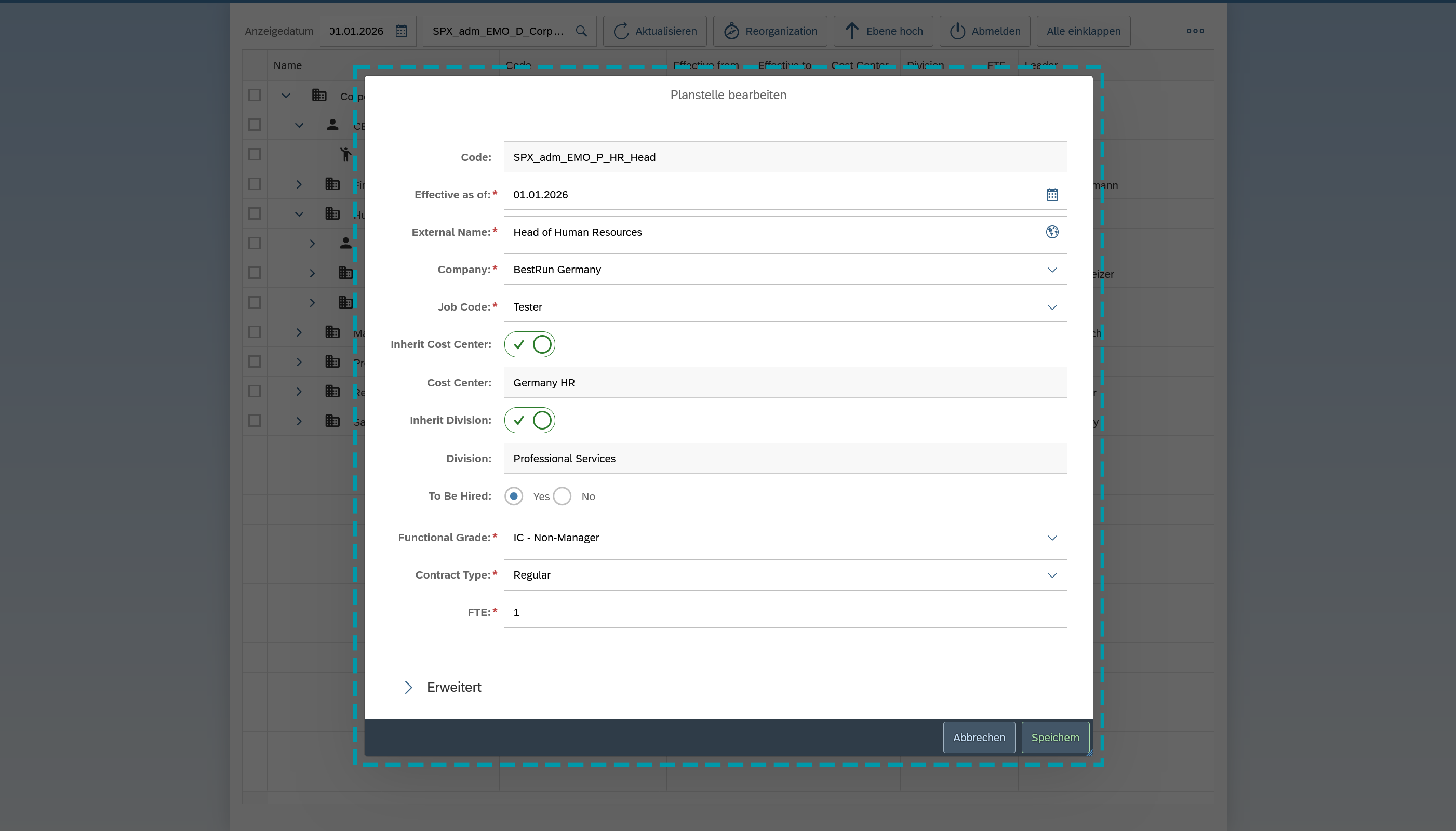Toggle Inherit Division switch
The width and height of the screenshot is (1456, 831).
[530, 420]
